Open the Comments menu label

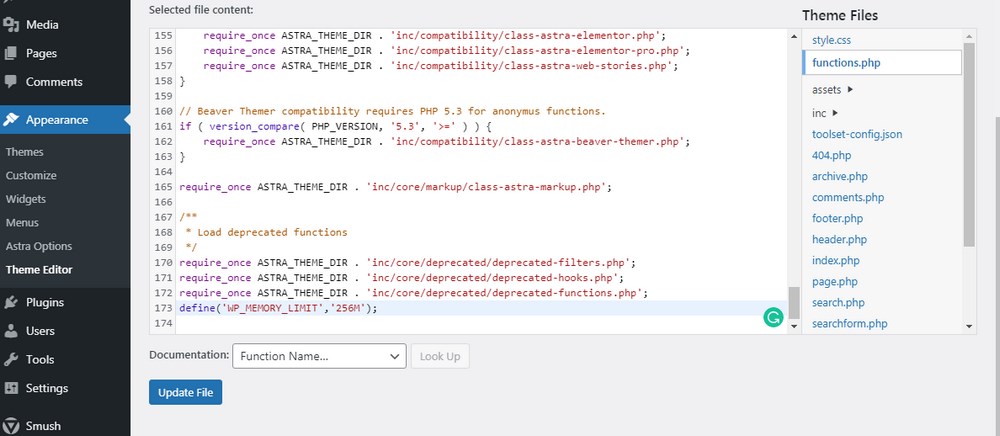[x=54, y=82]
